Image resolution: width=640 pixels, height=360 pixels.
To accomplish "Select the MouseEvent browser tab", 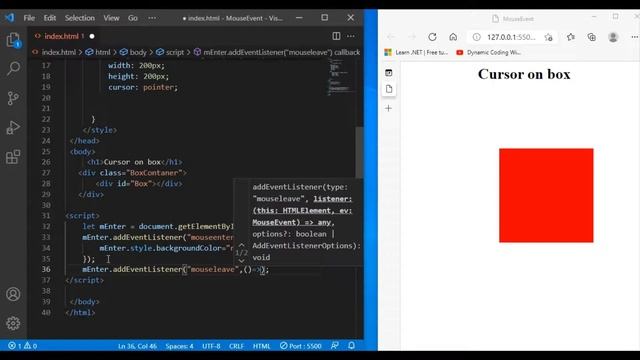I will coord(513,19).
